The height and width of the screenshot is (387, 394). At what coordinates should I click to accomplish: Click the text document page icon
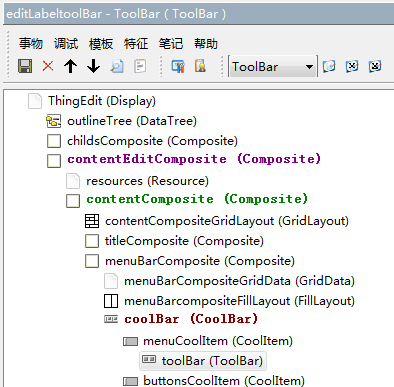pyautogui.click(x=140, y=66)
